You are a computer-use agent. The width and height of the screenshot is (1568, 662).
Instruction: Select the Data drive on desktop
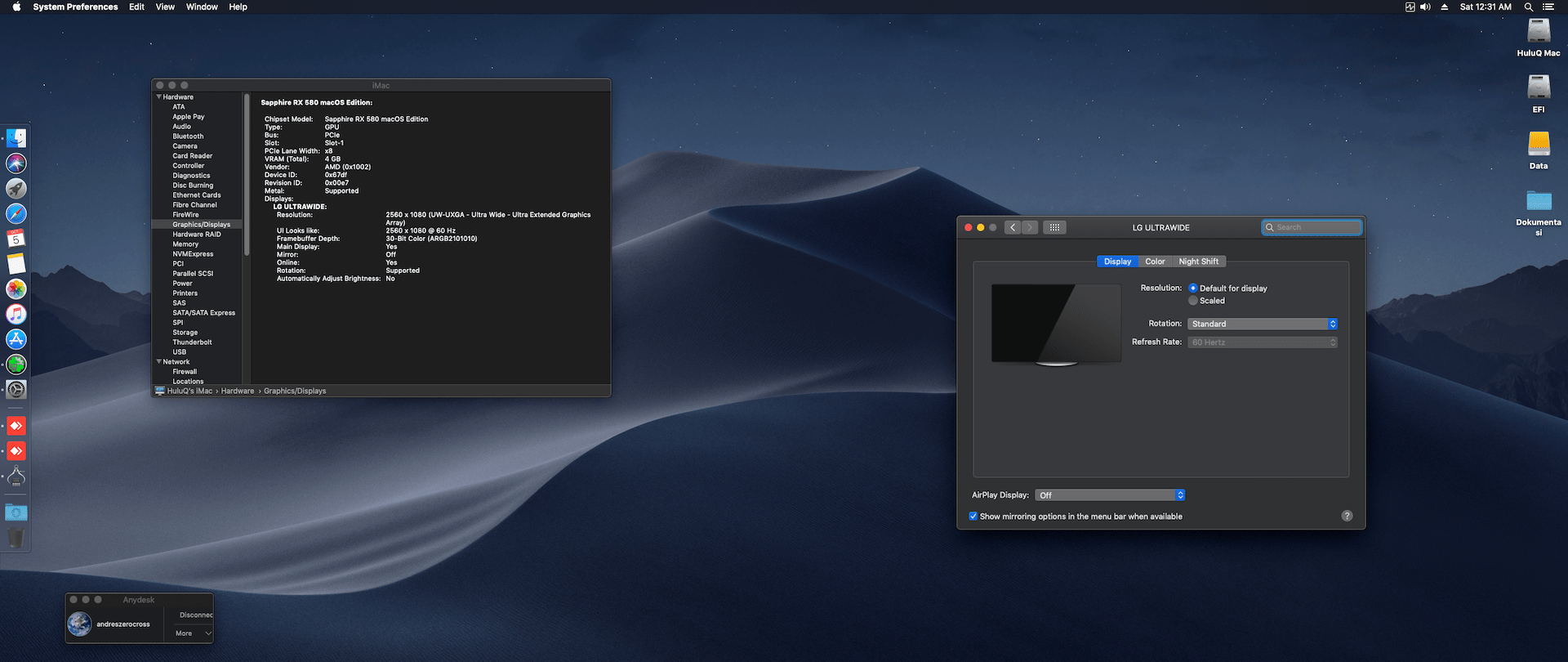click(1539, 143)
